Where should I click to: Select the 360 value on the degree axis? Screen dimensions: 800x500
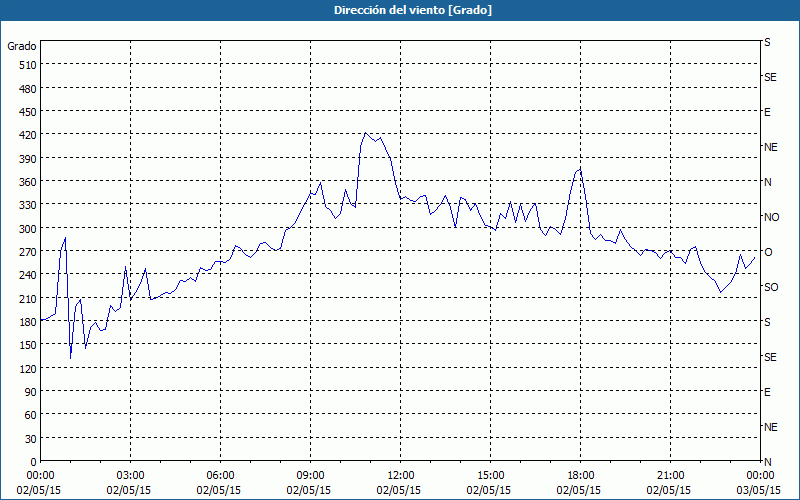click(x=29, y=182)
